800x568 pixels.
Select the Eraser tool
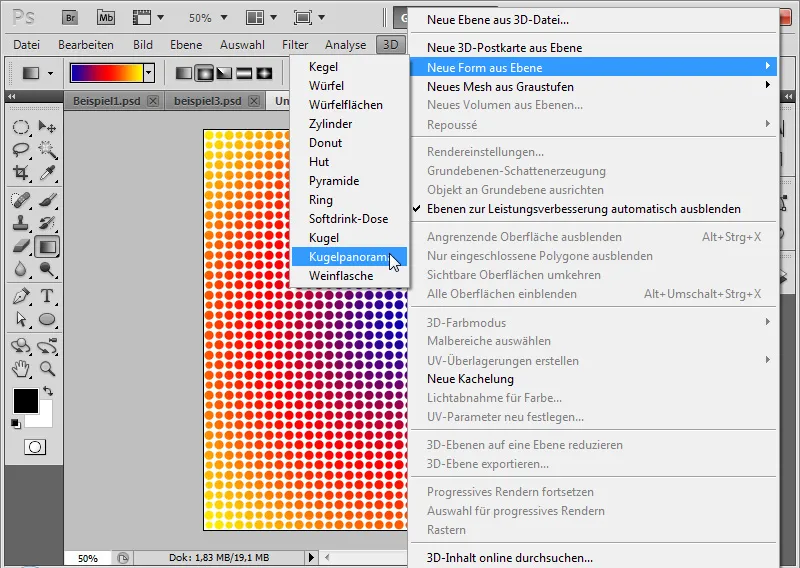[x=21, y=246]
